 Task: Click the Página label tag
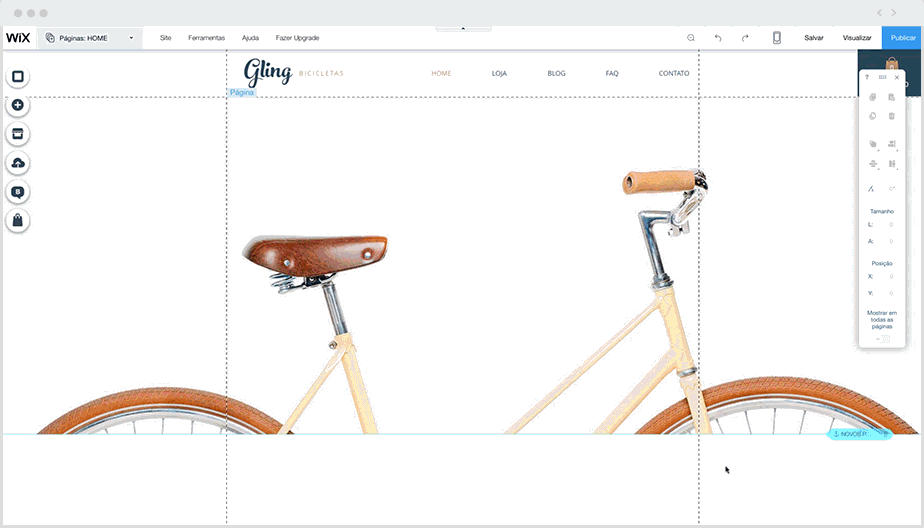click(242, 93)
